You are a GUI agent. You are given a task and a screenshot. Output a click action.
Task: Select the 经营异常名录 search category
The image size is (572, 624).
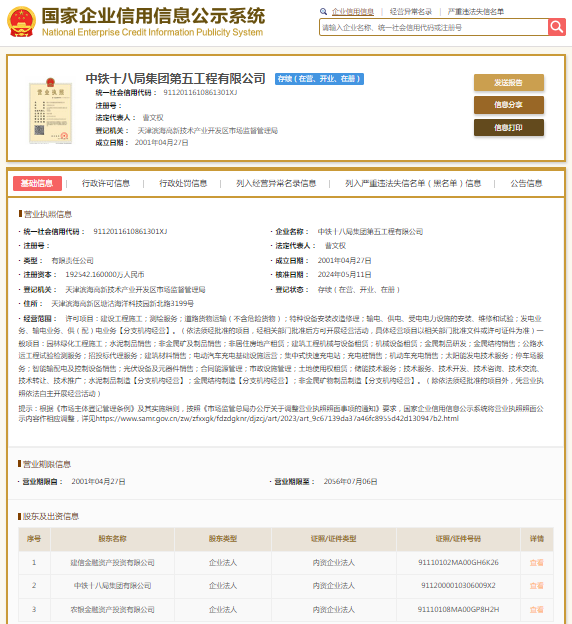(410, 12)
